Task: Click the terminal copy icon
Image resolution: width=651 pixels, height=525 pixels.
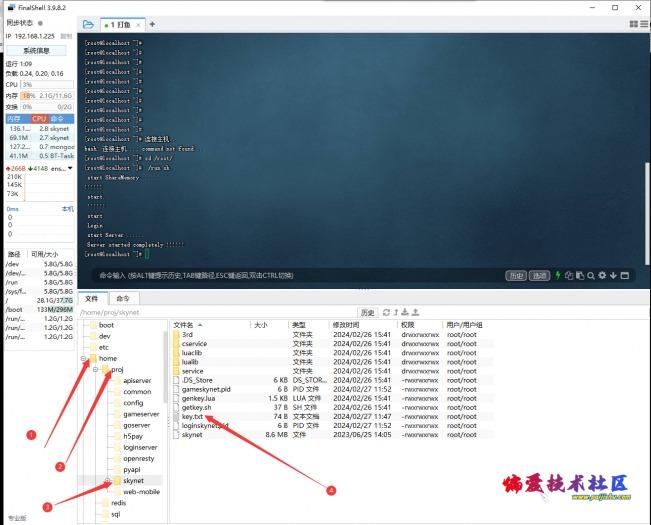Action: point(569,275)
